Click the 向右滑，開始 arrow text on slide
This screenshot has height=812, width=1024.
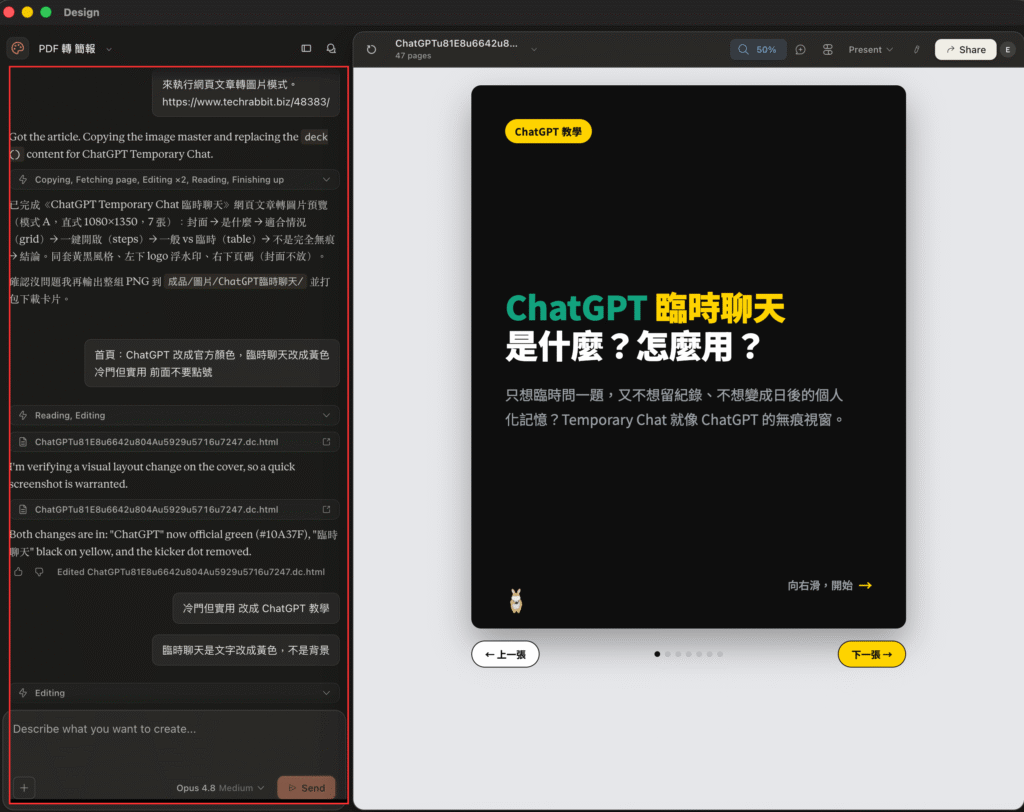click(x=829, y=585)
